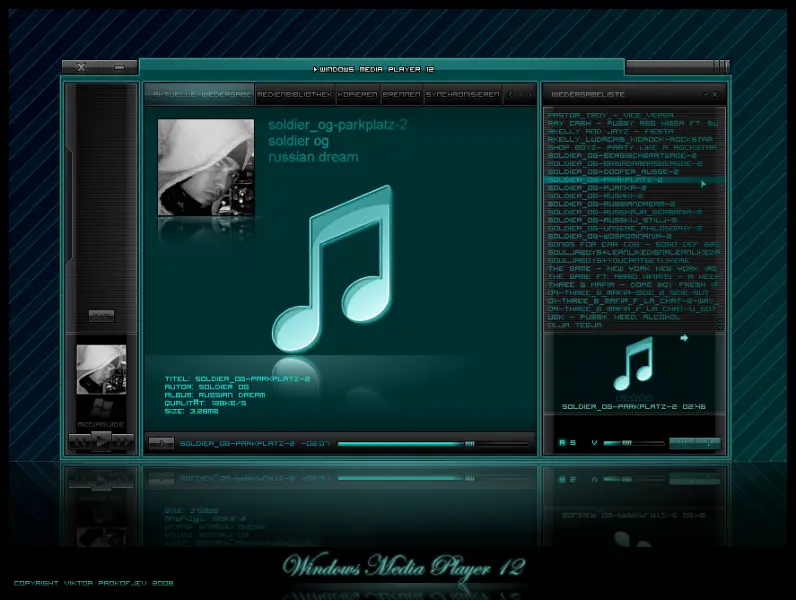This screenshot has width=796, height=600.
Task: Click the grip button at top-right corner
Action: (x=721, y=66)
